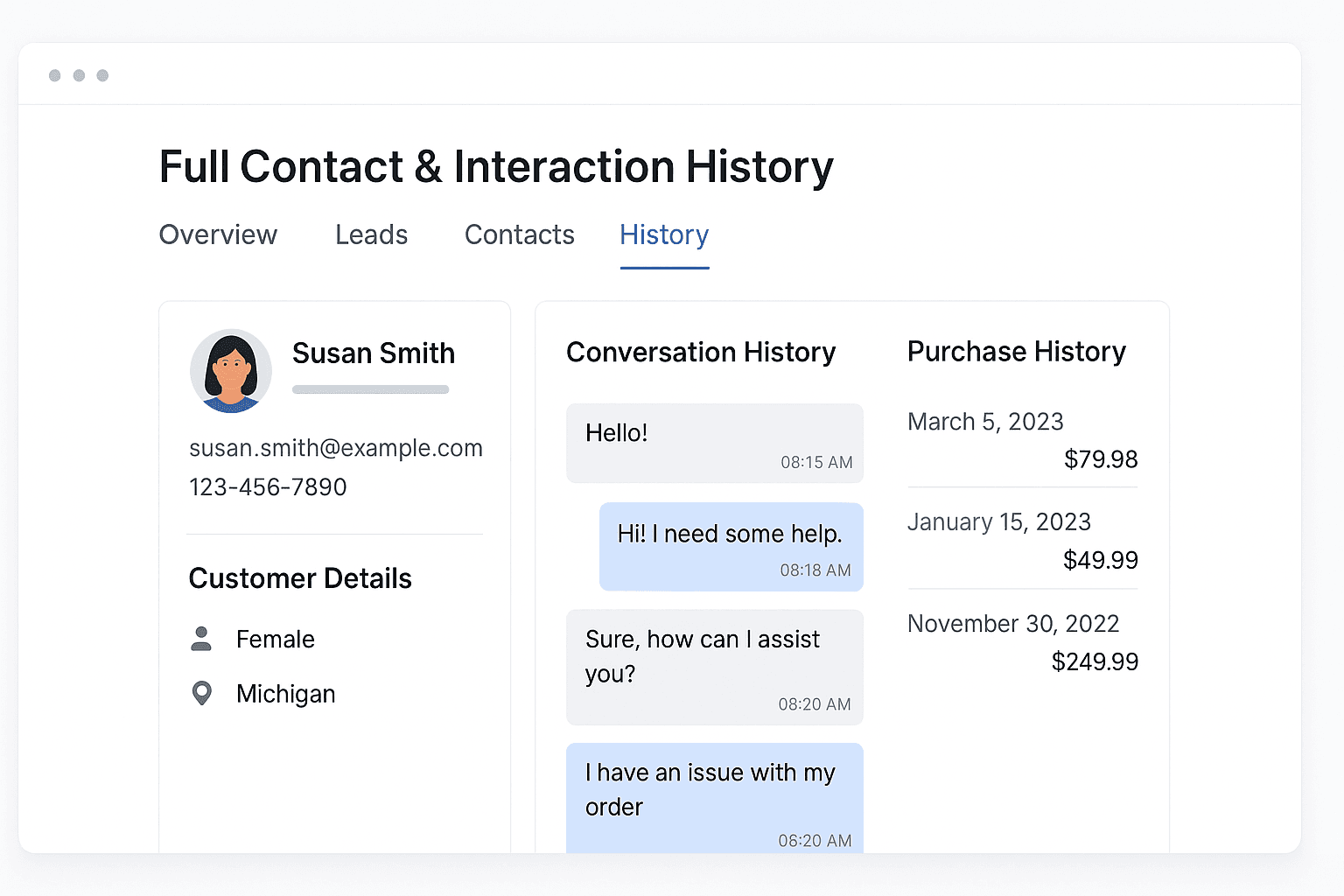1344x896 pixels.
Task: Click the Conversation History heading
Action: coord(701,353)
